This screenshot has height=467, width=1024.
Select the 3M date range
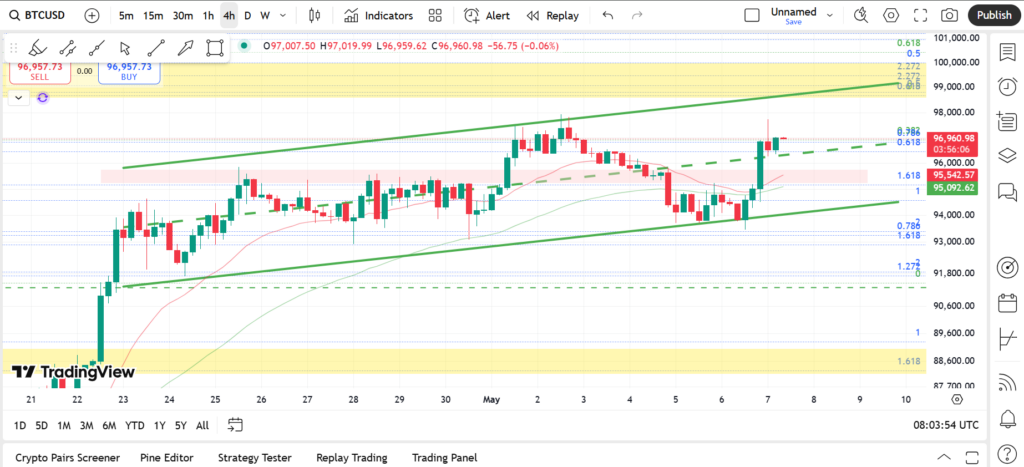point(86,425)
